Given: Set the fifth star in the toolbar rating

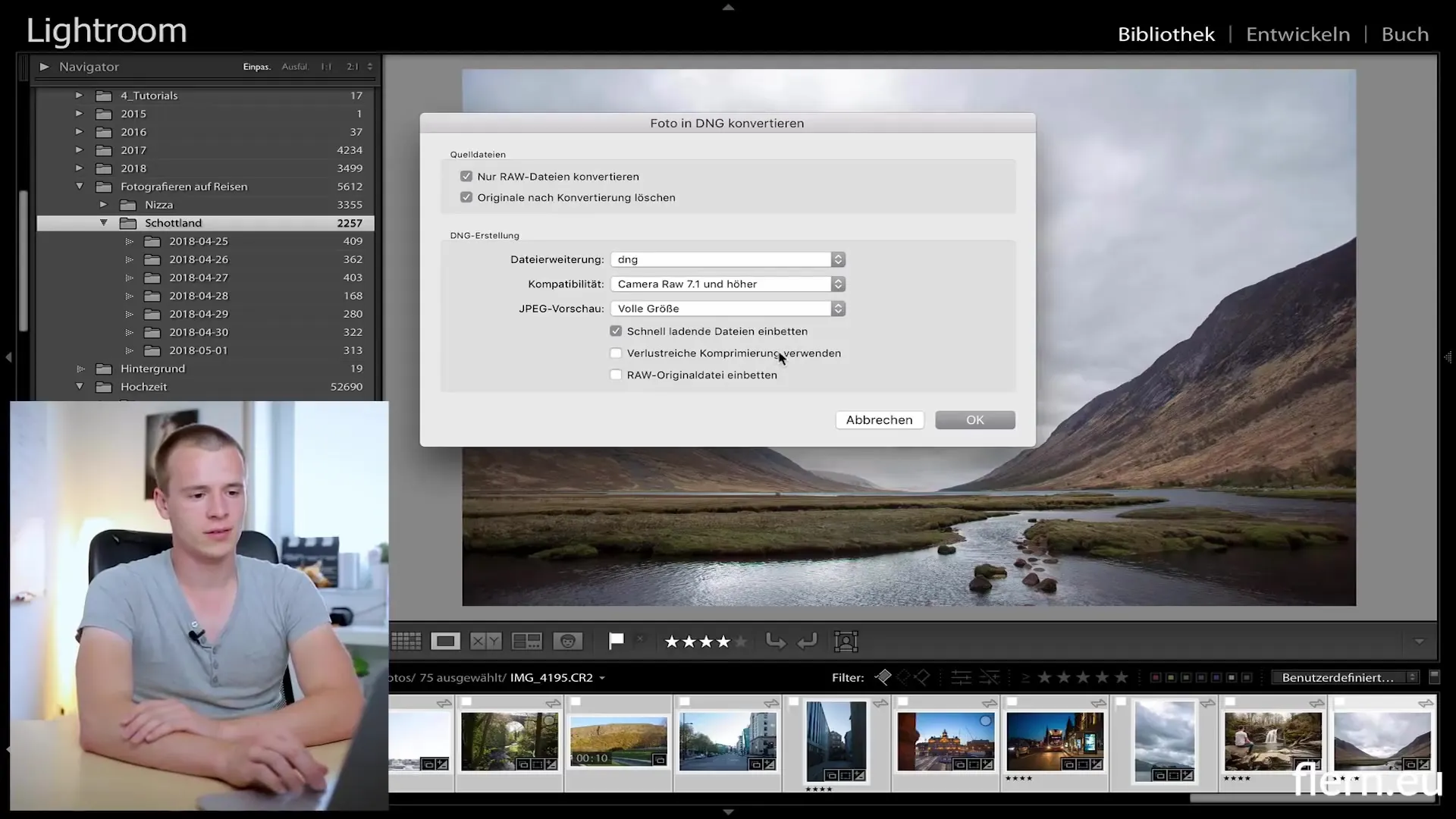Looking at the screenshot, I should click(x=741, y=642).
